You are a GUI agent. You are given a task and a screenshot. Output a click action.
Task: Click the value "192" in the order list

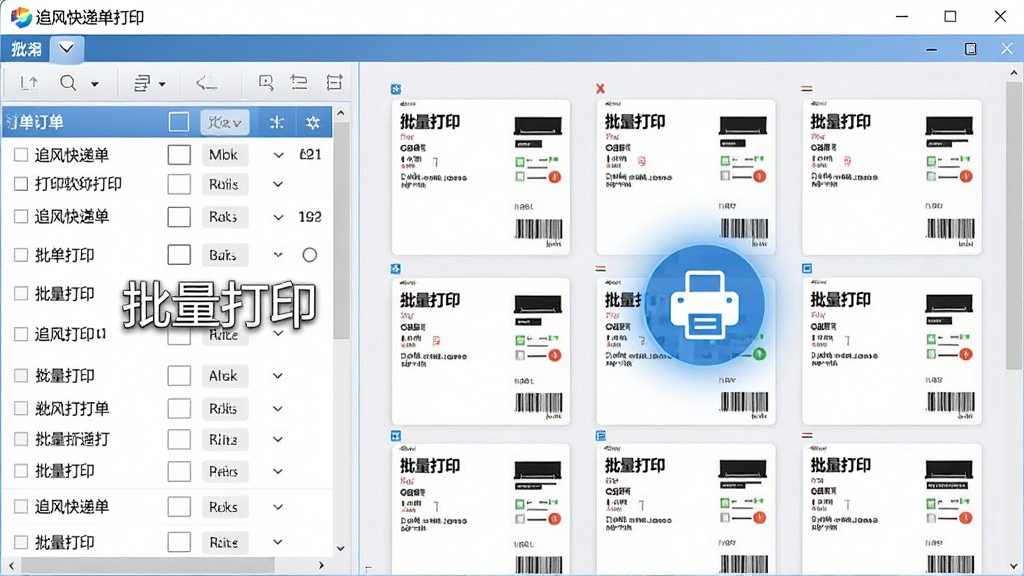(x=310, y=217)
